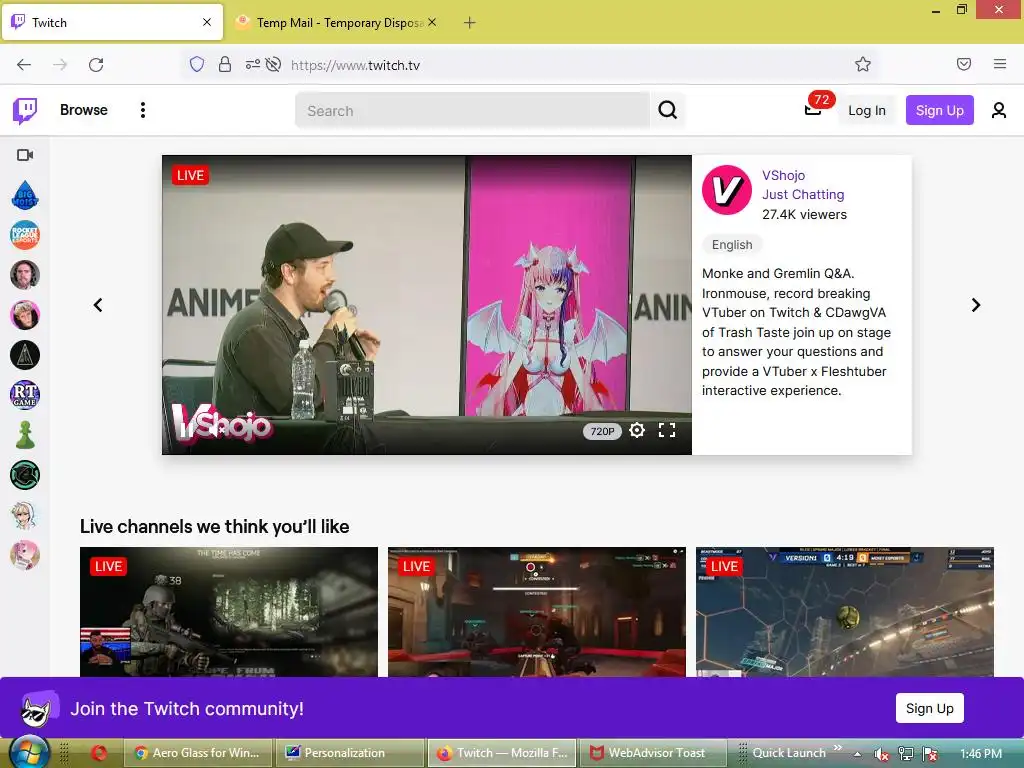Show the next featured stream with right arrow
Screen dimensions: 1024x768
(x=975, y=305)
